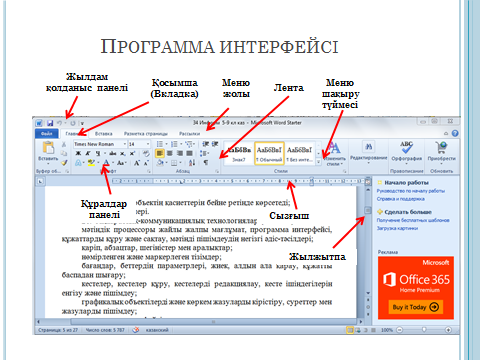Cut selection with the scissors icon
This screenshot has width=480, height=360.
64,144
